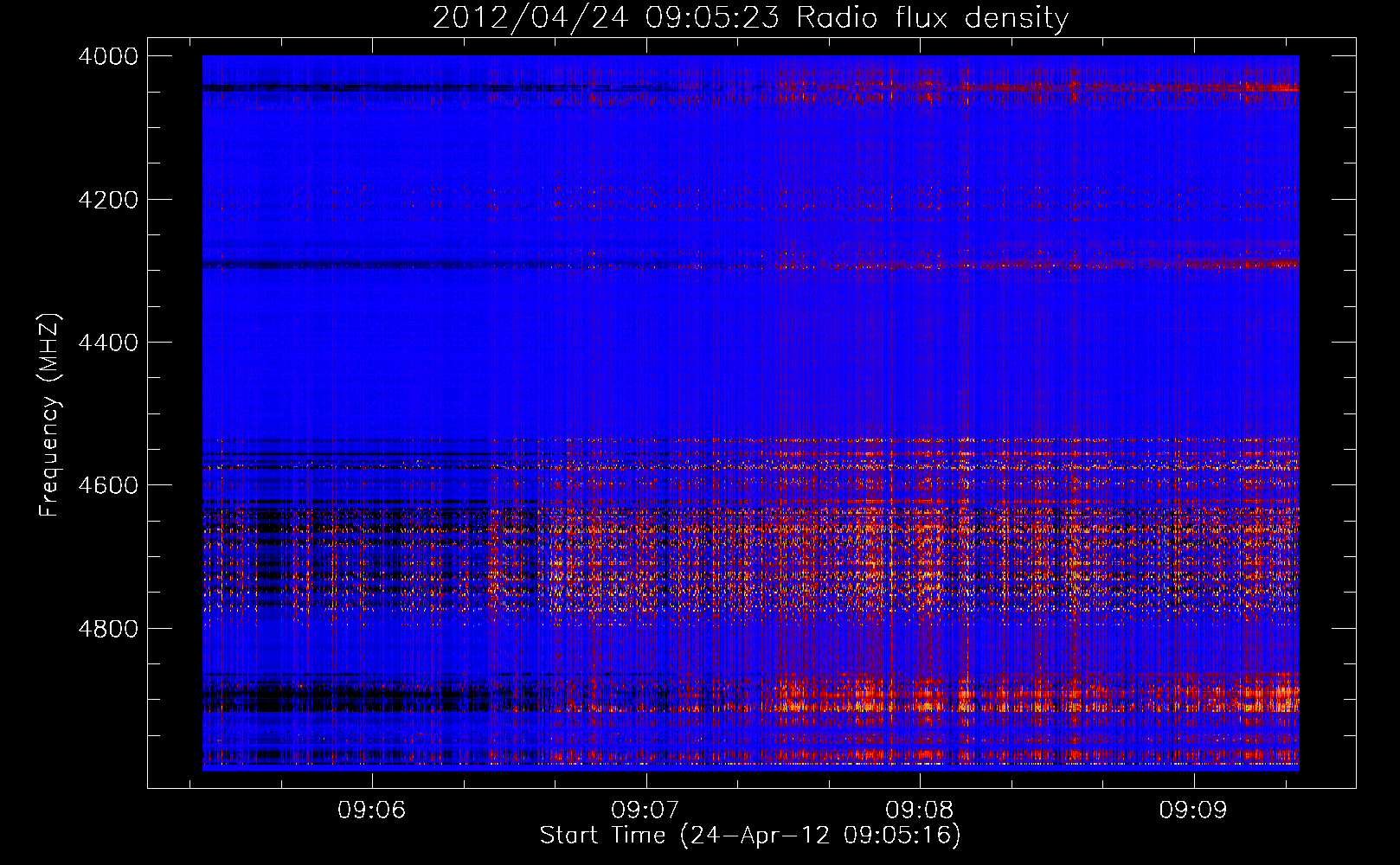Image resolution: width=1400 pixels, height=865 pixels.
Task: Click the '4800' frequency axis label
Action: [x=108, y=628]
